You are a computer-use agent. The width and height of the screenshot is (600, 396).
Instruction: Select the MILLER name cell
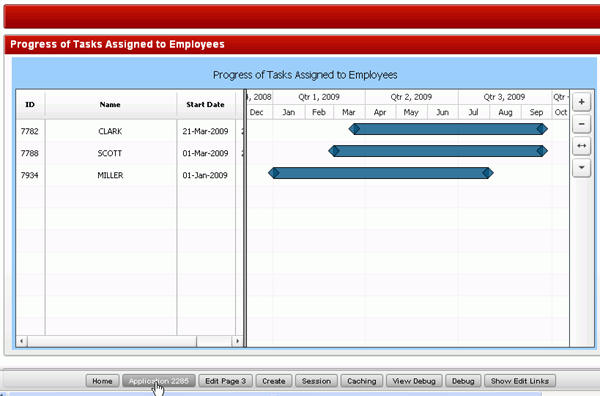tap(110, 175)
